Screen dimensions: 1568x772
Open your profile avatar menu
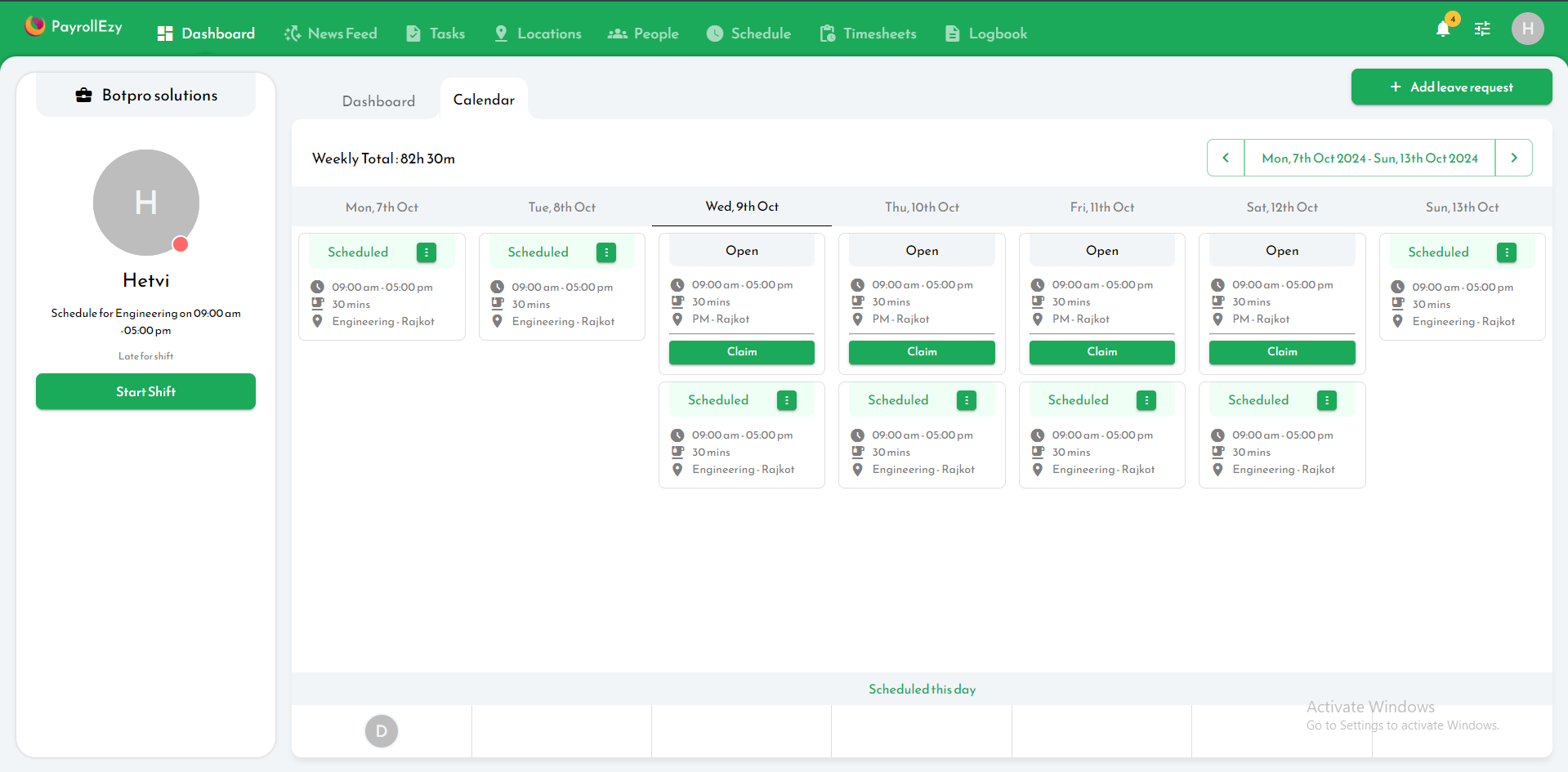tap(1527, 29)
